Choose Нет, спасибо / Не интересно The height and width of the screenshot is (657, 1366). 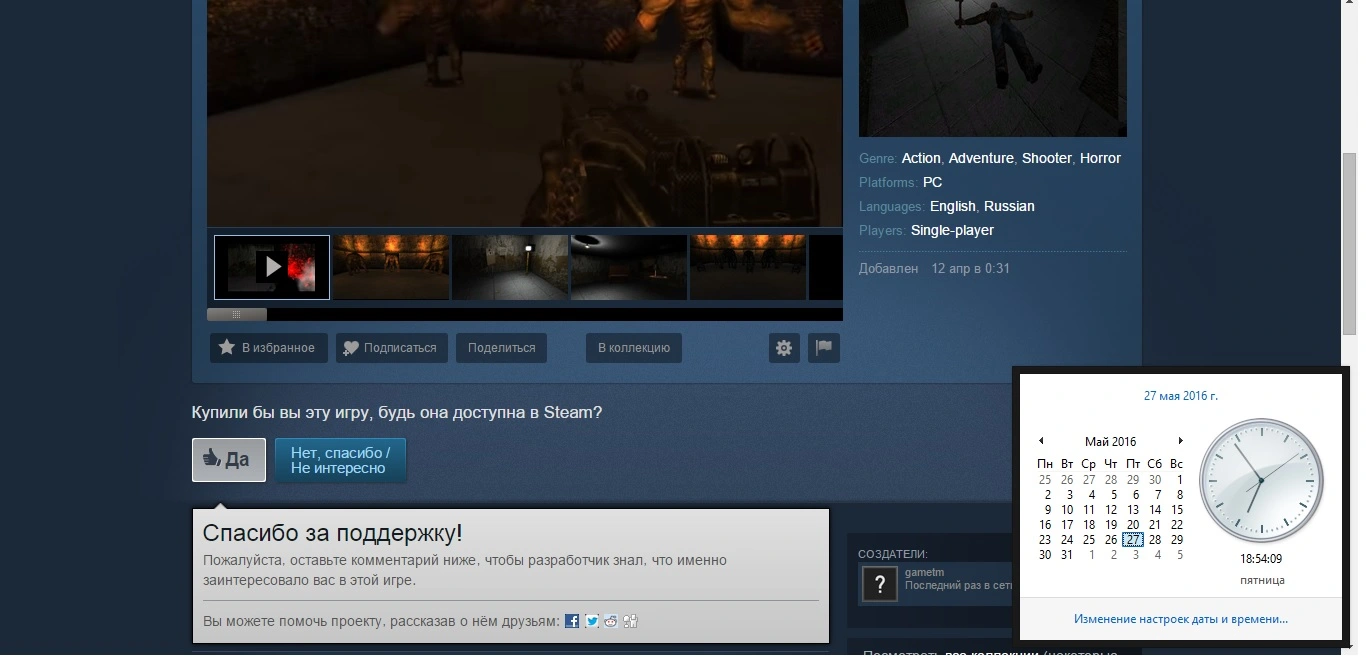[340, 460]
